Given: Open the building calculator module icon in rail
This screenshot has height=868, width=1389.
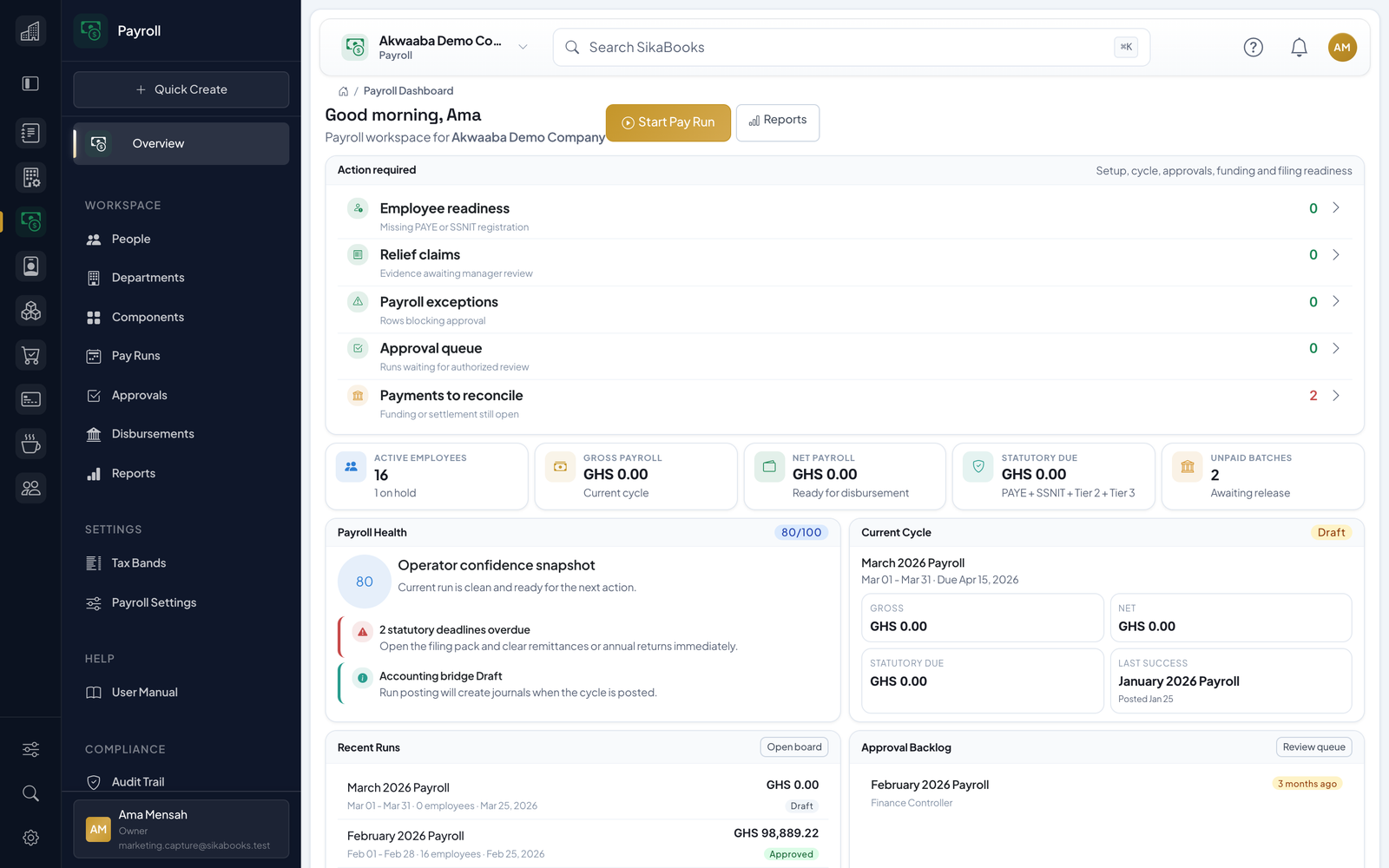Looking at the screenshot, I should point(30,177).
